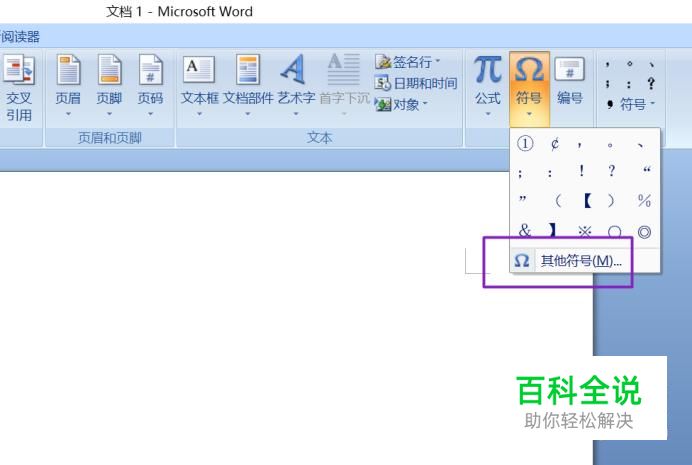The height and width of the screenshot is (465, 692).
Task: Insert the exclamation mark ! symbol
Action: (582, 171)
